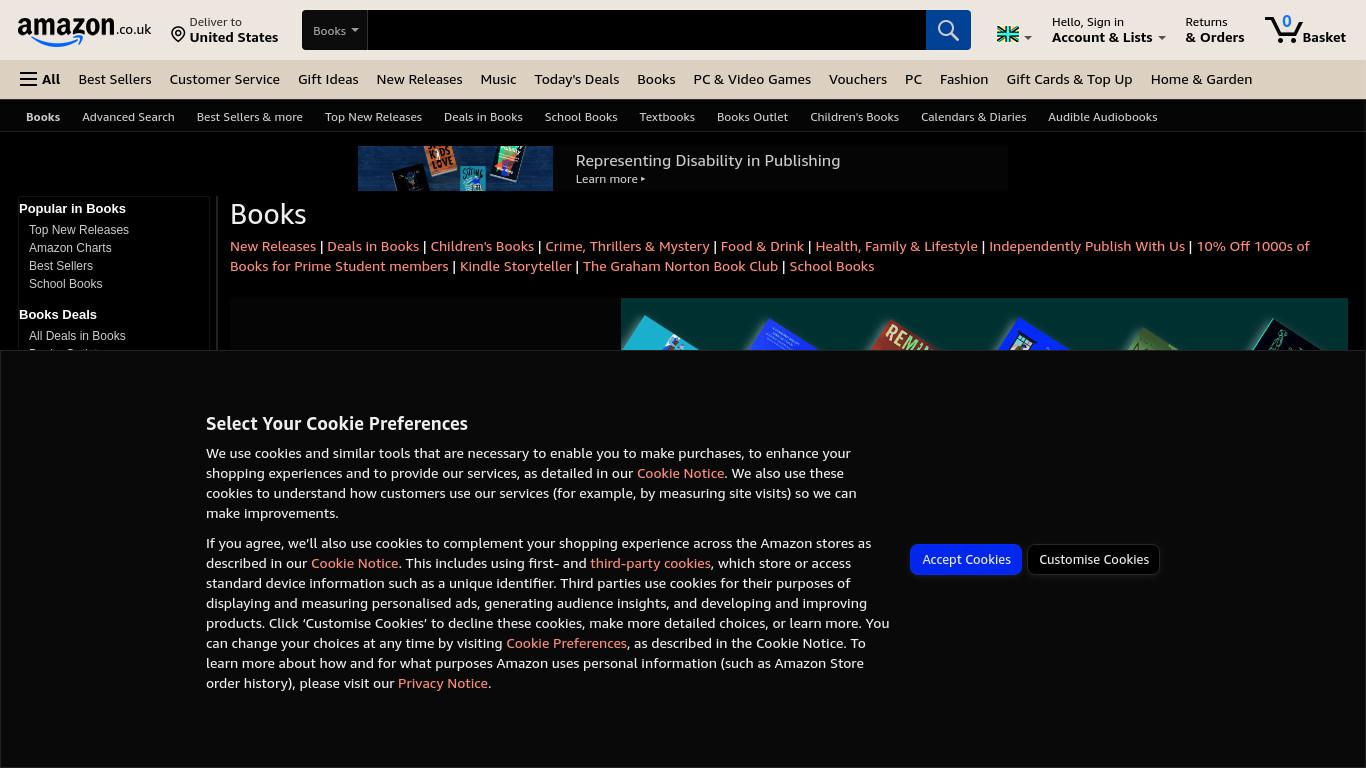Open All Deals in Books

77,336
